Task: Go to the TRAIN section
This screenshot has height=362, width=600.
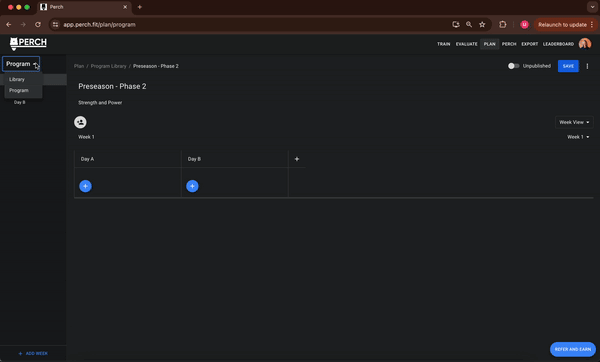Action: click(443, 44)
